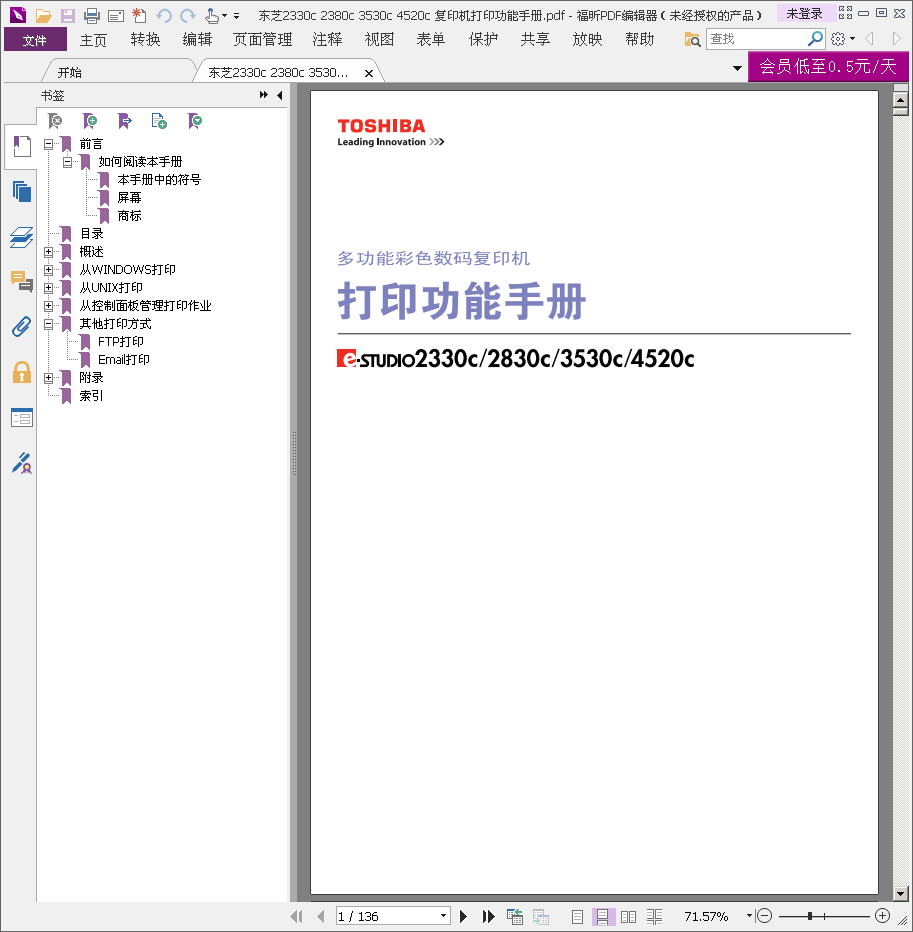The image size is (913, 932).
Task: Open the Pages thumbnail side panel
Action: coord(22,191)
